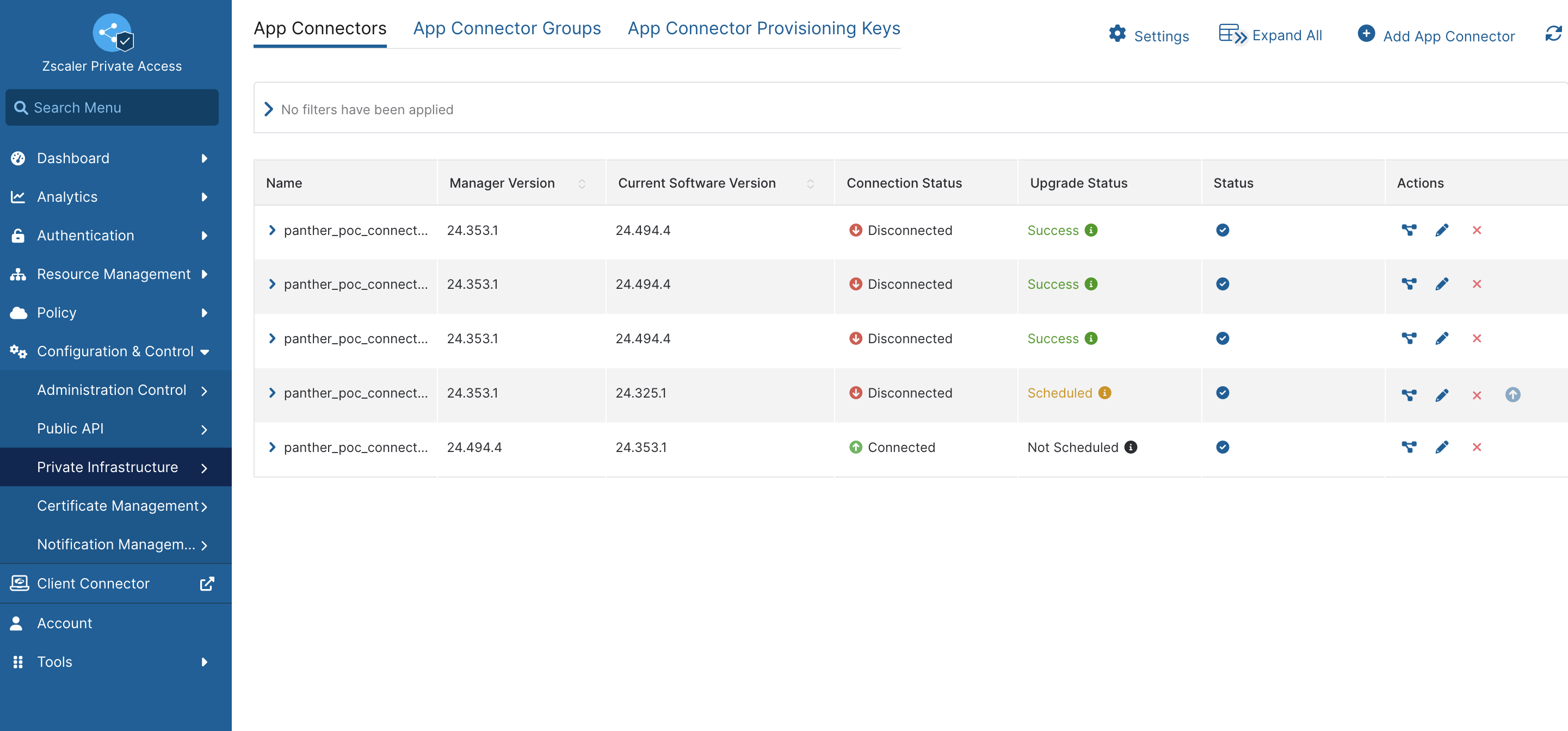Screen dimensions: 1568x731
Task: Click the blue upgrade arrow on the Scheduled row
Action: (x=1513, y=394)
